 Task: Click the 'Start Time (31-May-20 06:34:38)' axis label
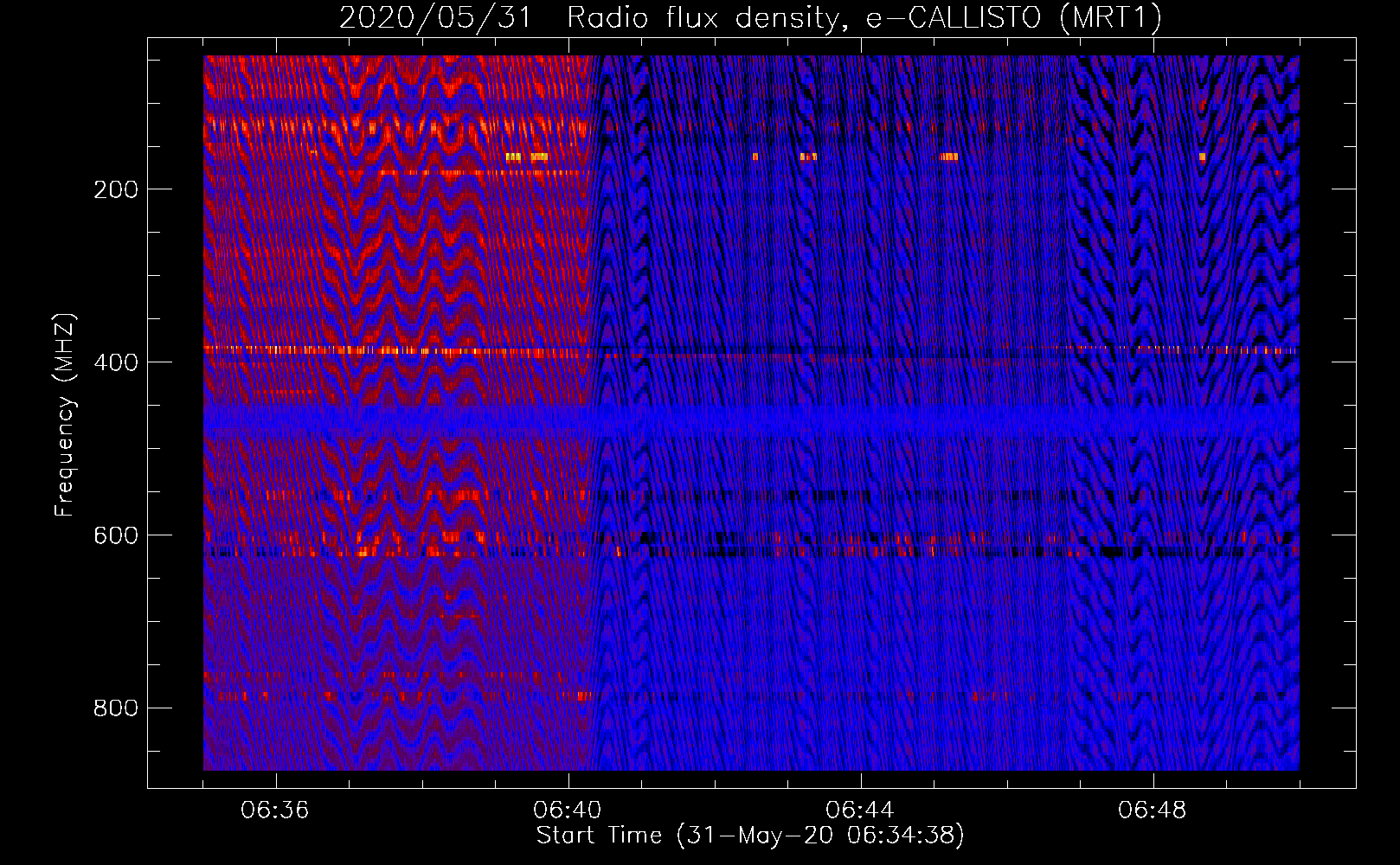(x=750, y=836)
